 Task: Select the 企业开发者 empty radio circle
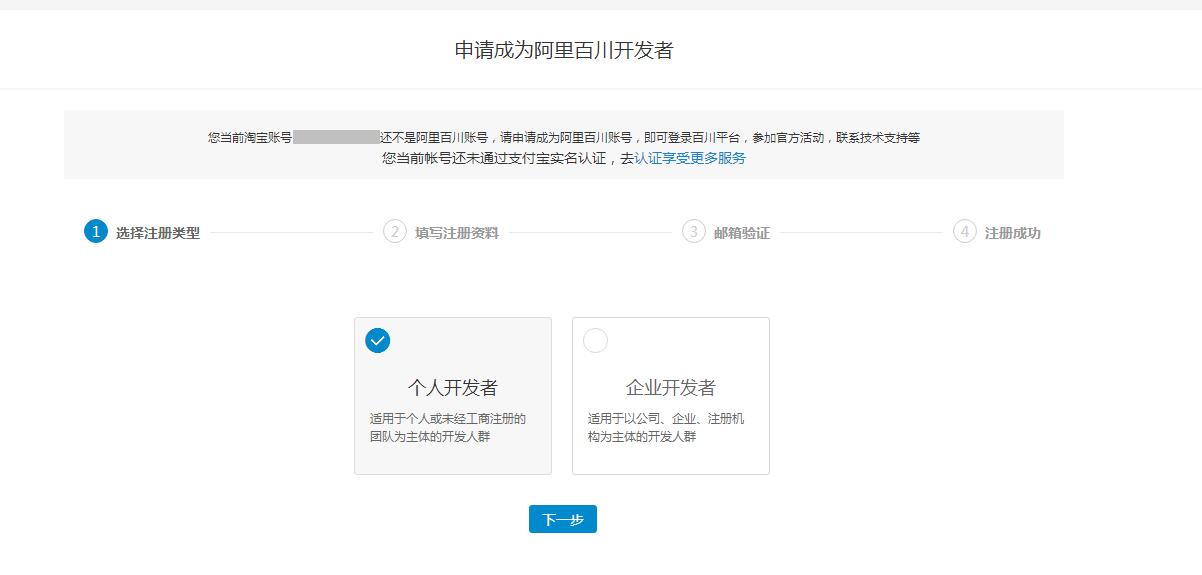point(595,341)
